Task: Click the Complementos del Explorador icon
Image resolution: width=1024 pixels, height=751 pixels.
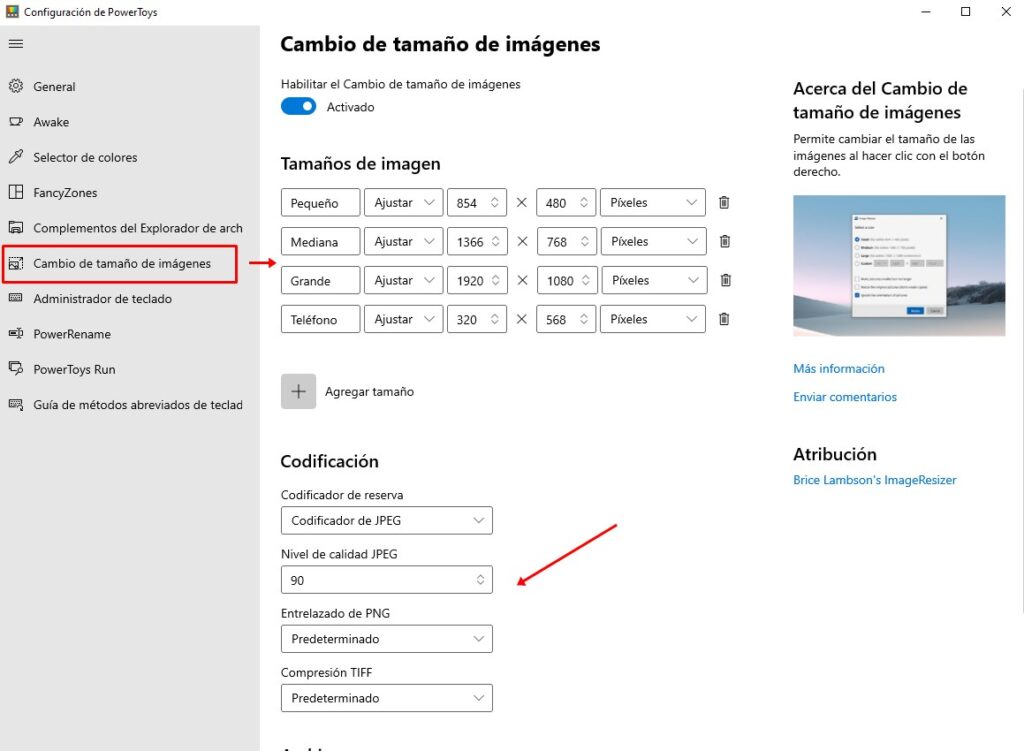Action: [x=16, y=227]
